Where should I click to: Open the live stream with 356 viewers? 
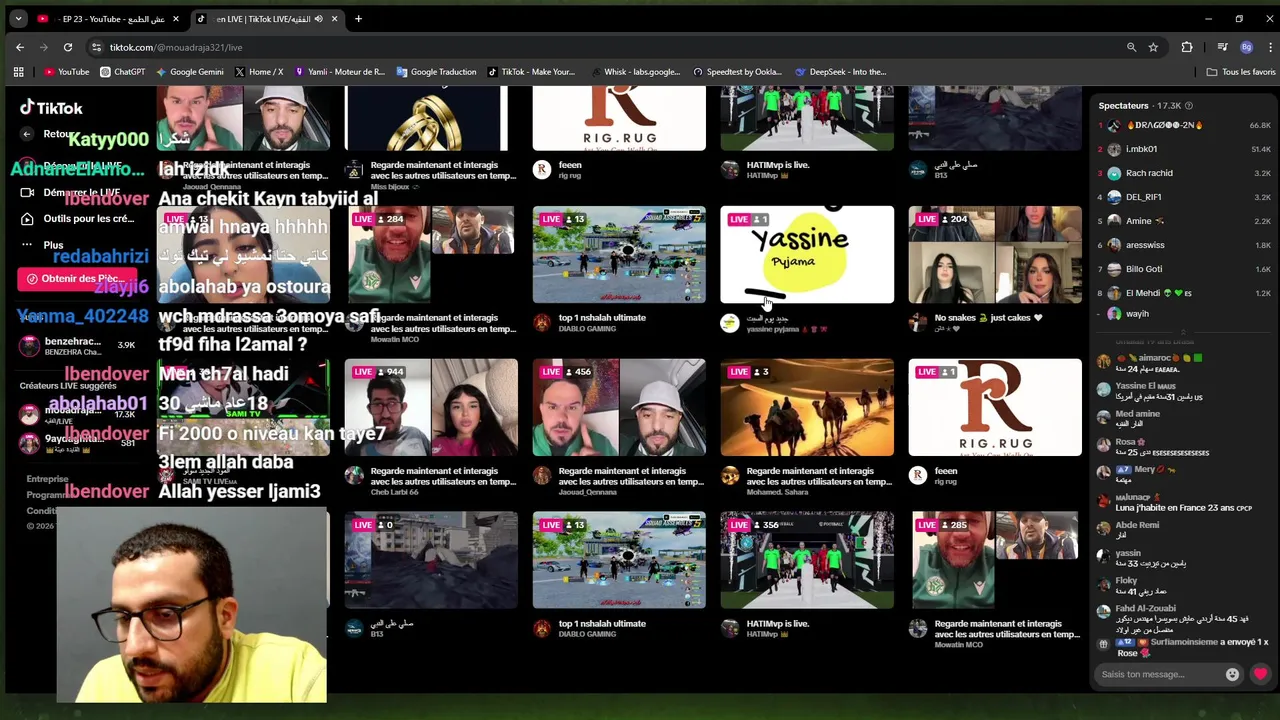pyautogui.click(x=807, y=560)
